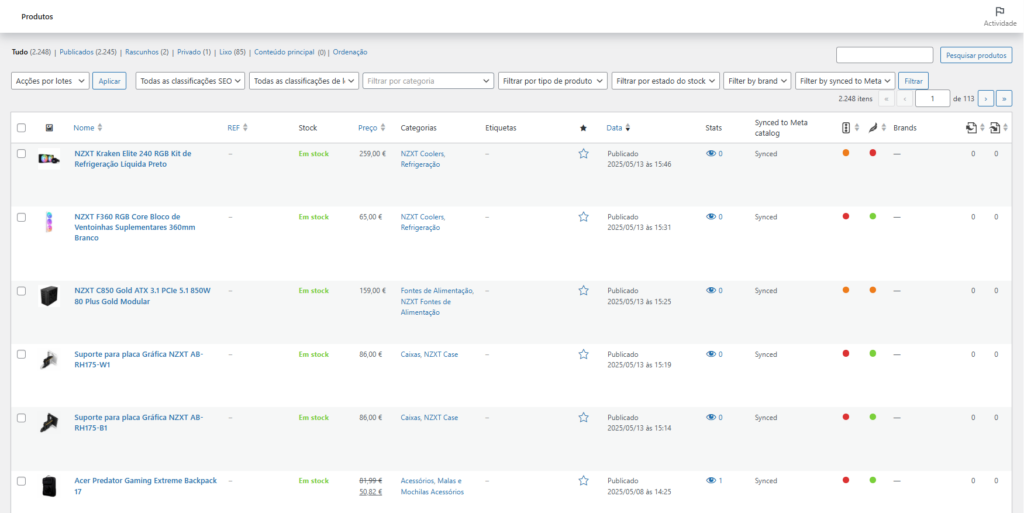Star the Suporte NZXT AB-RH175-B1 product

point(583,417)
